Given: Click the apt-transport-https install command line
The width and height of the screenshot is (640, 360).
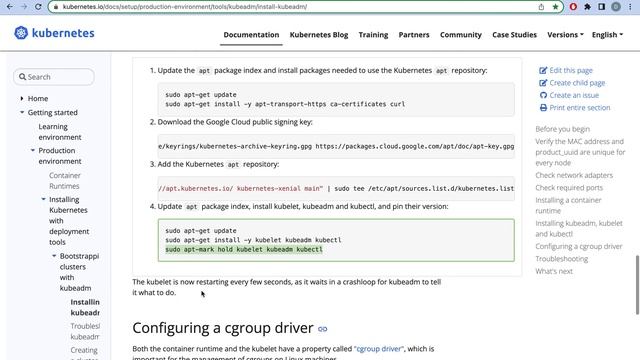Looking at the screenshot, I should pyautogui.click(x=285, y=104).
